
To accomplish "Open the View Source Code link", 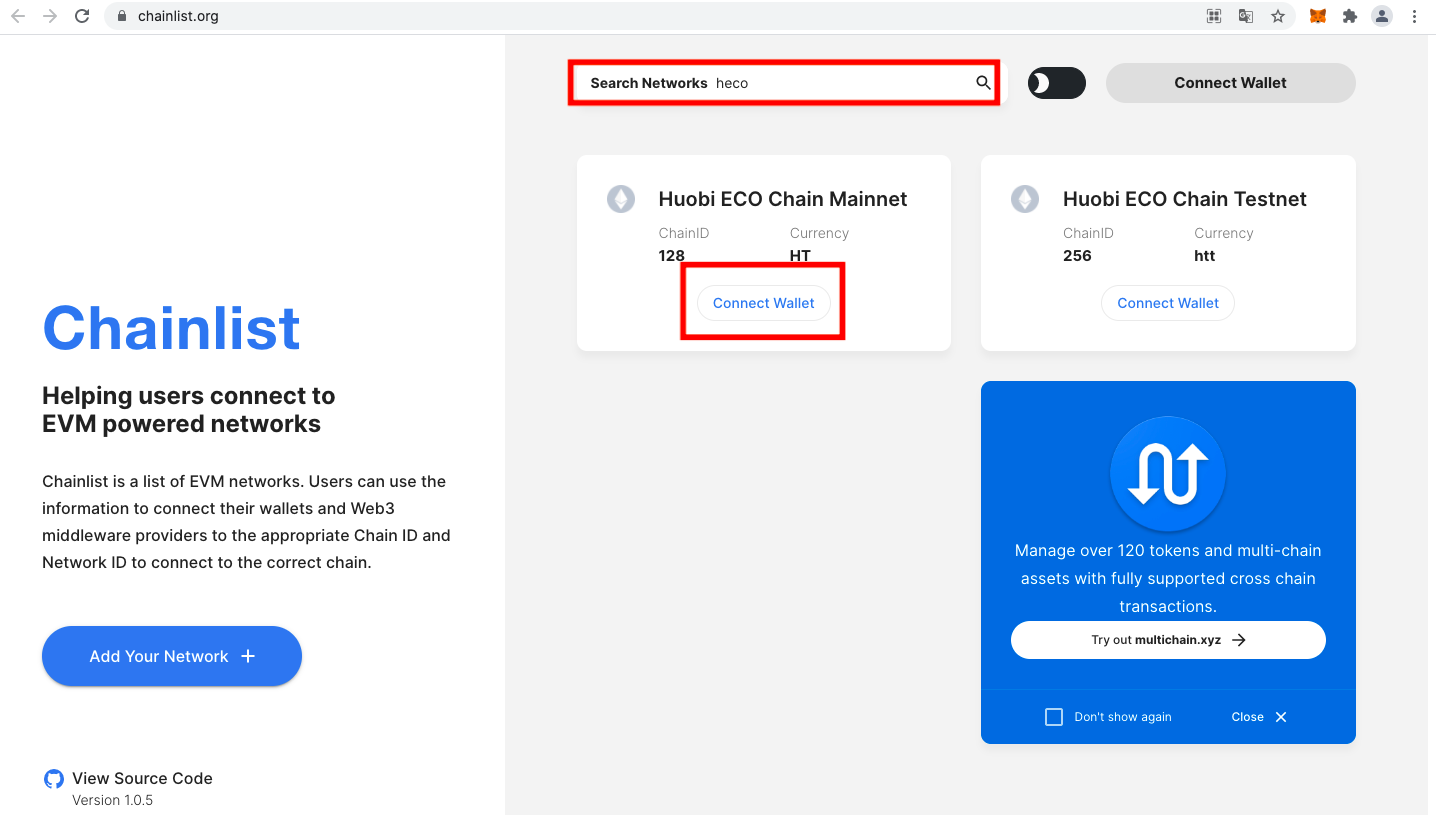I will coord(142,778).
